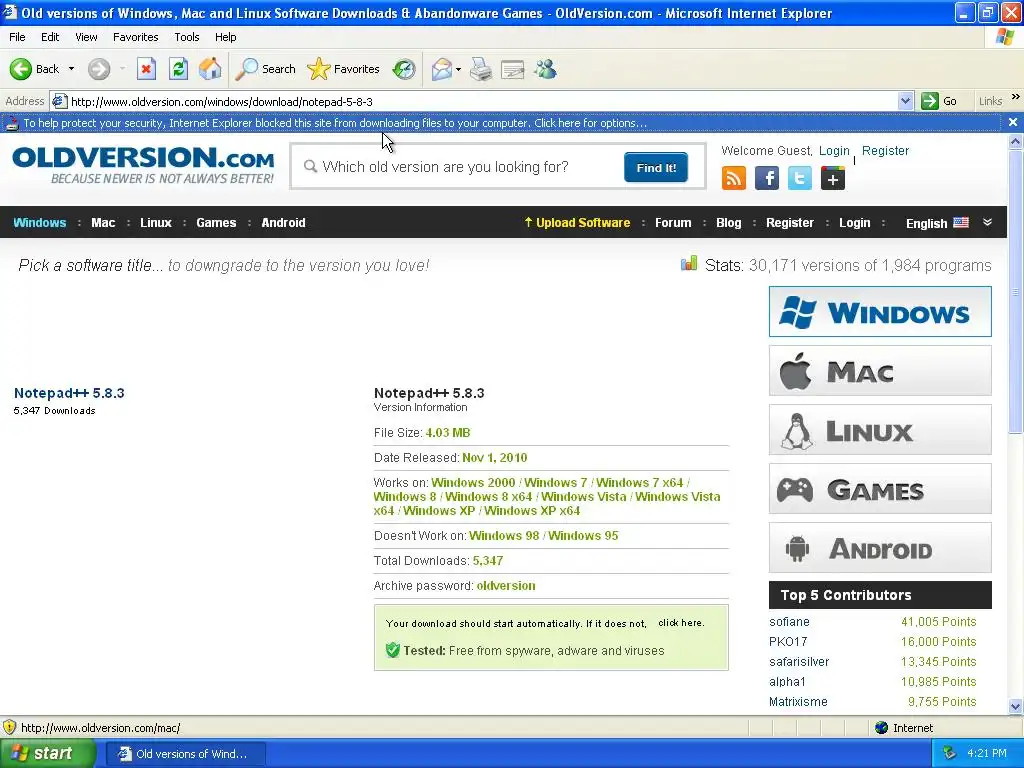The height and width of the screenshot is (768, 1024).
Task: Open the Messenger people icon
Action: [x=545, y=69]
